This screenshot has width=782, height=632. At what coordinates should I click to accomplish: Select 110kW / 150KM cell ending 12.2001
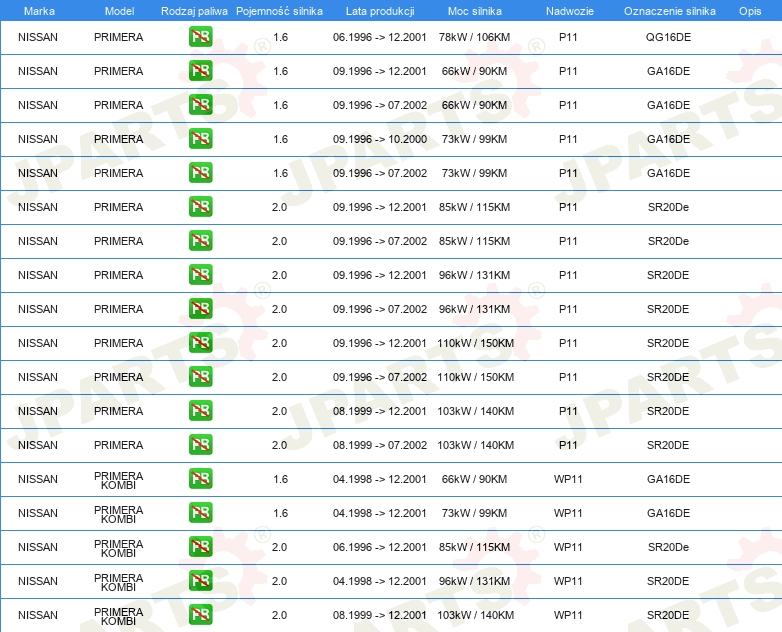(475, 343)
